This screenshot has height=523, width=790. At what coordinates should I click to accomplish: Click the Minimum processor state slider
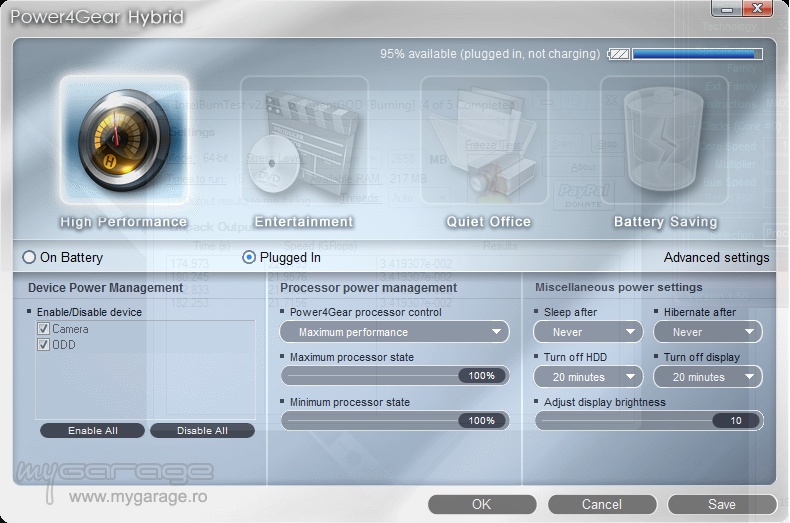[394, 421]
